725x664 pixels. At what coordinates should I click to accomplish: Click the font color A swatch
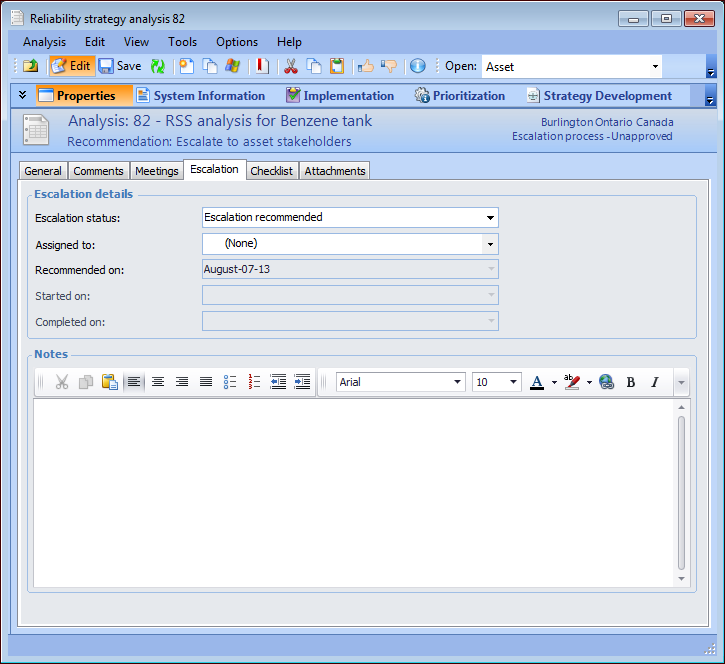537,382
